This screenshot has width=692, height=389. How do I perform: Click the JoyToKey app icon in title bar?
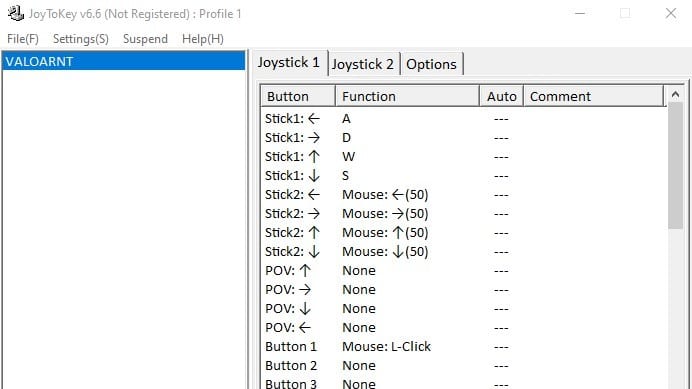(16, 13)
